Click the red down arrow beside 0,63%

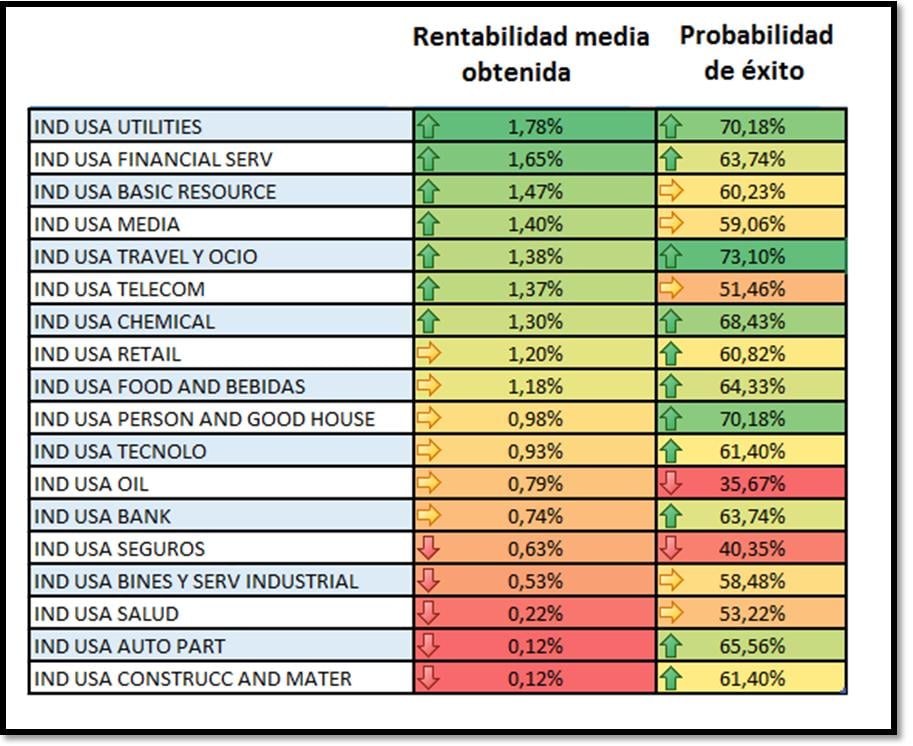[x=429, y=549]
